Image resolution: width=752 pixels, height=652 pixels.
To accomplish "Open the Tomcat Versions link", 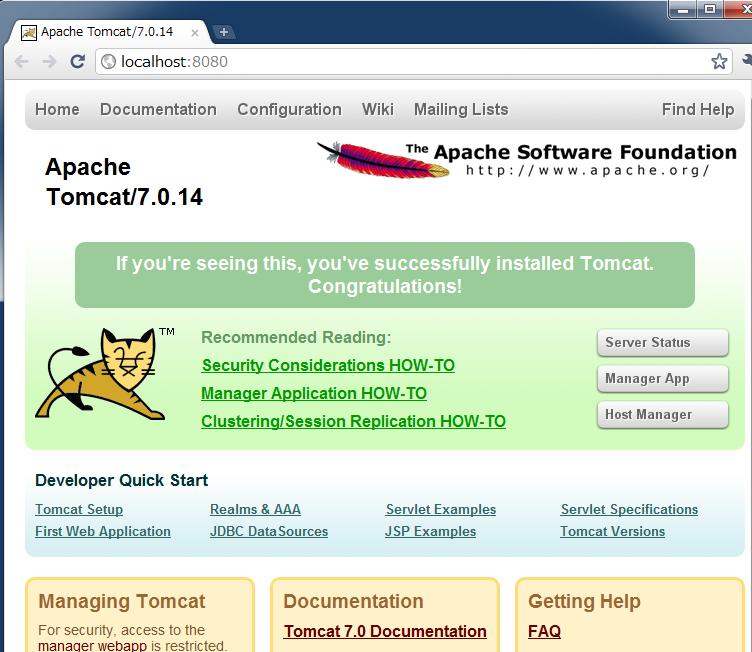I will (612, 532).
